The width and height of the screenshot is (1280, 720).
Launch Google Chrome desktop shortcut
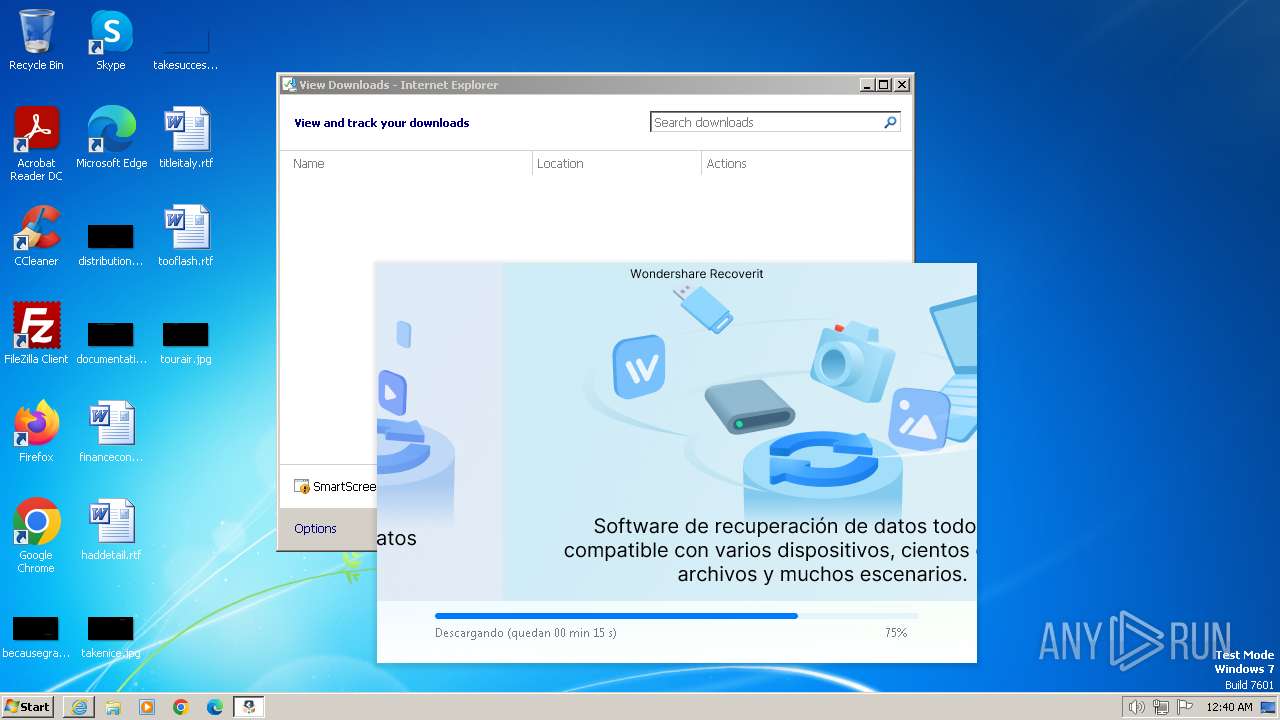tap(36, 535)
